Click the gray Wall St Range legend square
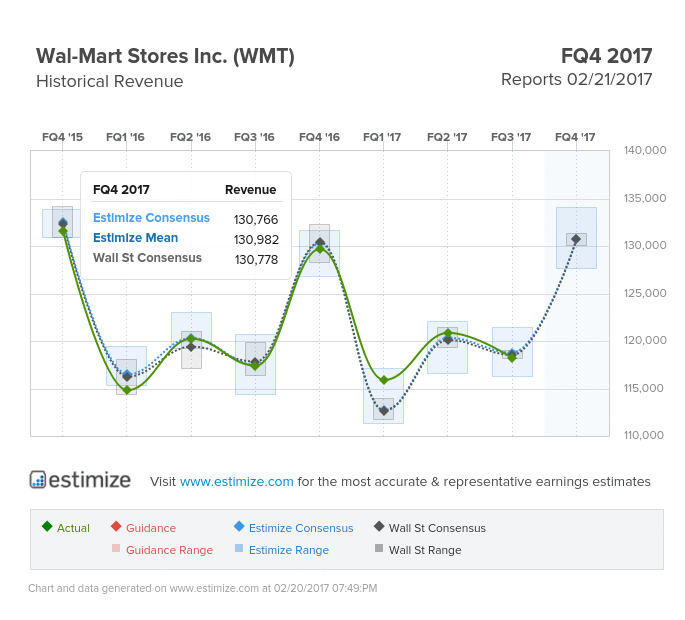685x620 pixels. 379,548
